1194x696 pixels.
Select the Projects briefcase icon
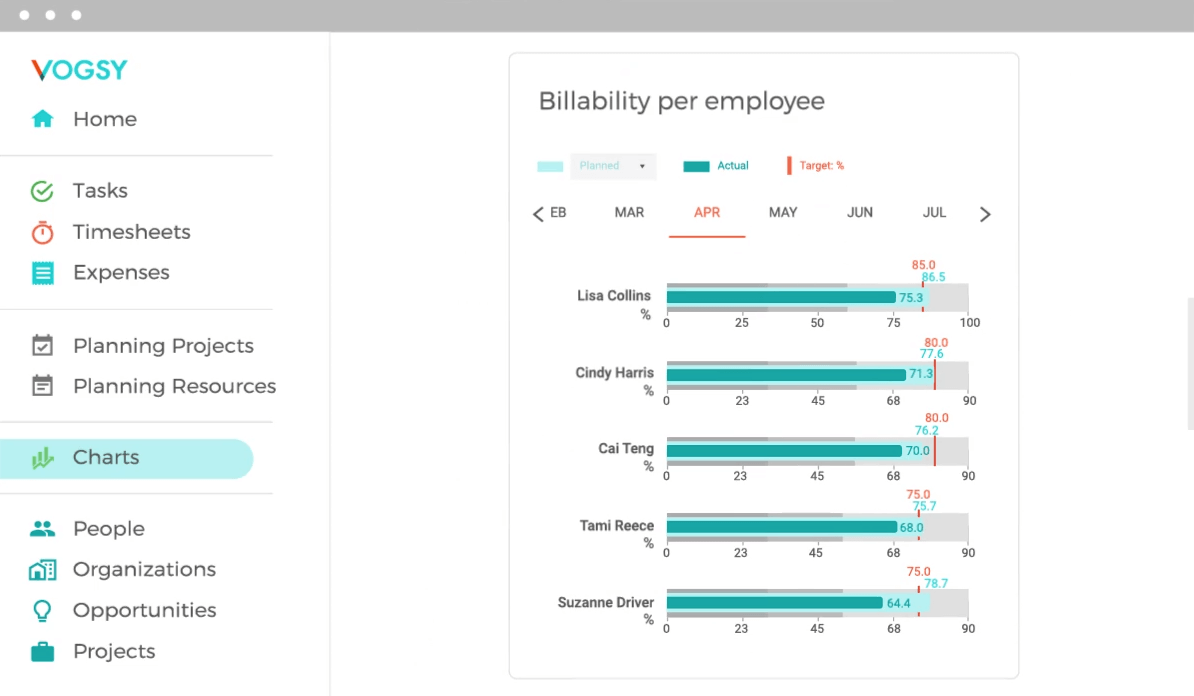[x=42, y=651]
